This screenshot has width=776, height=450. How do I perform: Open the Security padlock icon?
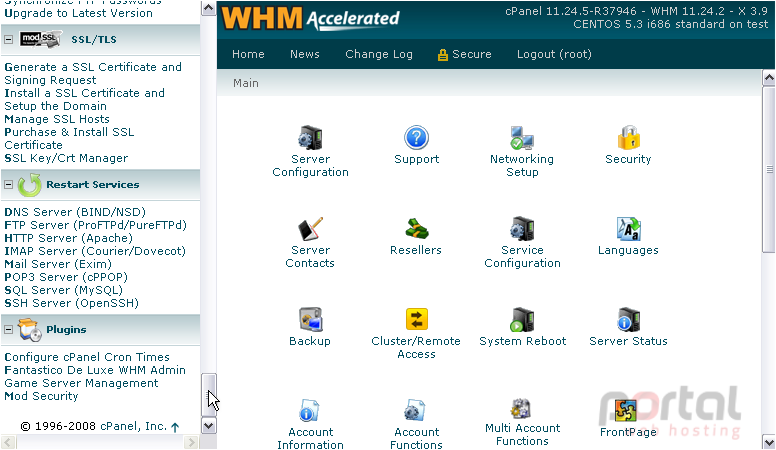[629, 138]
